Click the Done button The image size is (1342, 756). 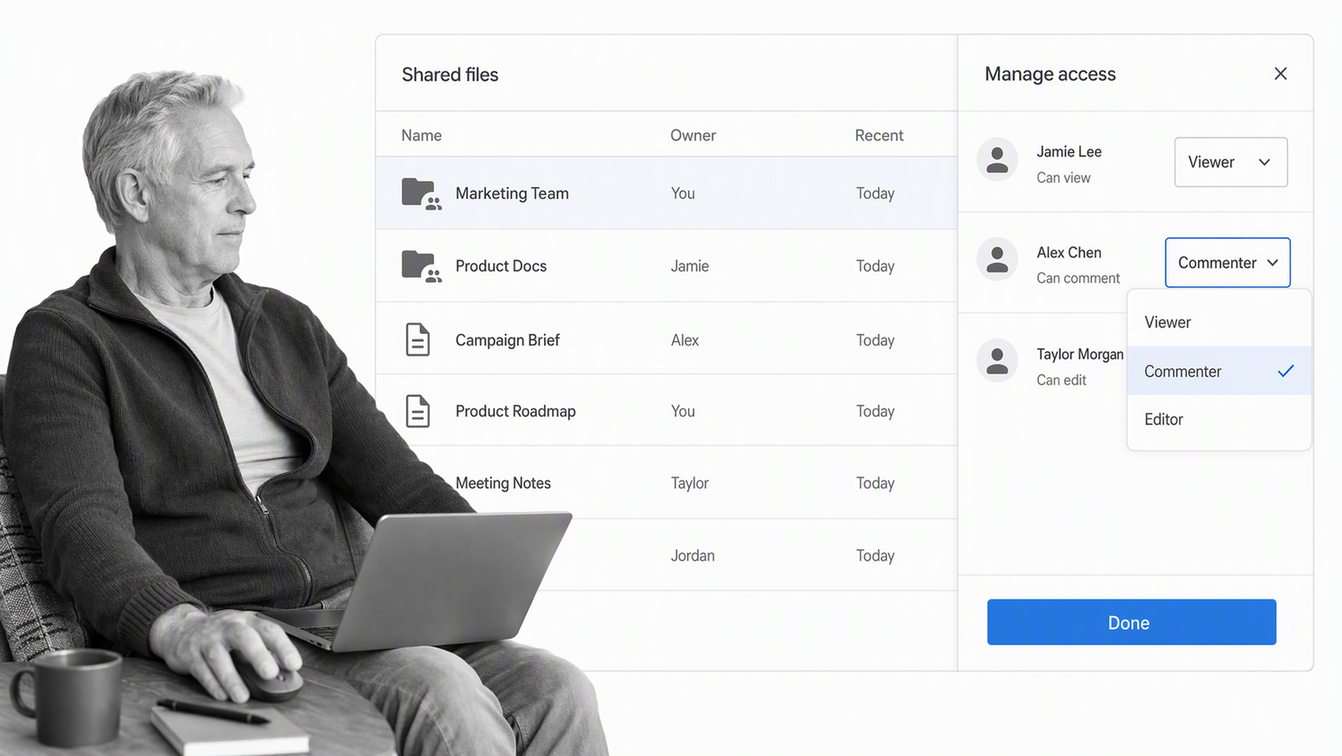click(x=1132, y=622)
